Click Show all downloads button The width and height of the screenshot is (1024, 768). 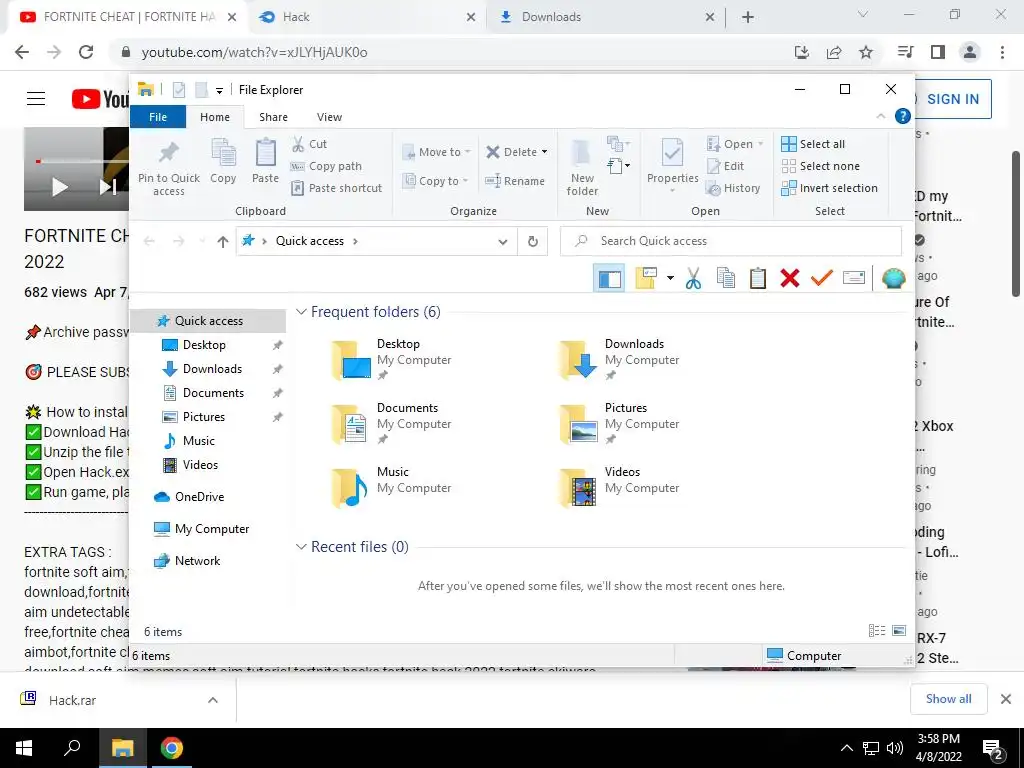[948, 699]
